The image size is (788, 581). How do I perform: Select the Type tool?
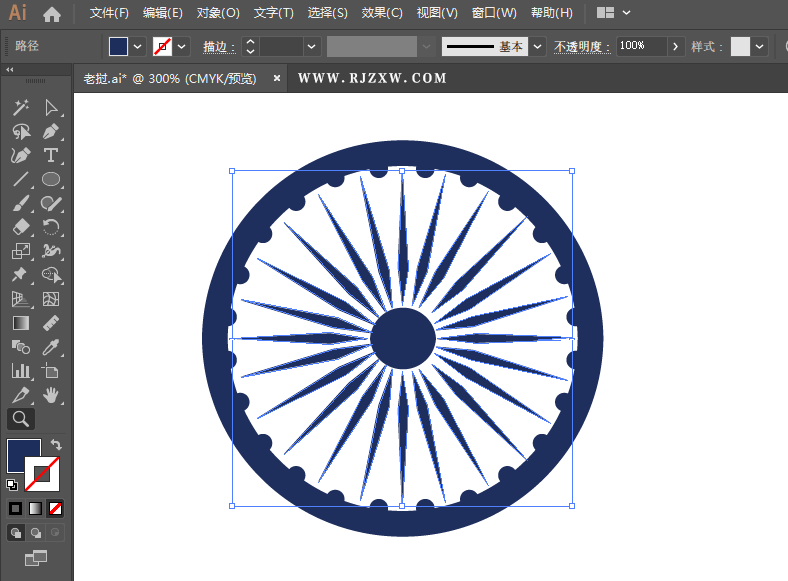(x=51, y=156)
